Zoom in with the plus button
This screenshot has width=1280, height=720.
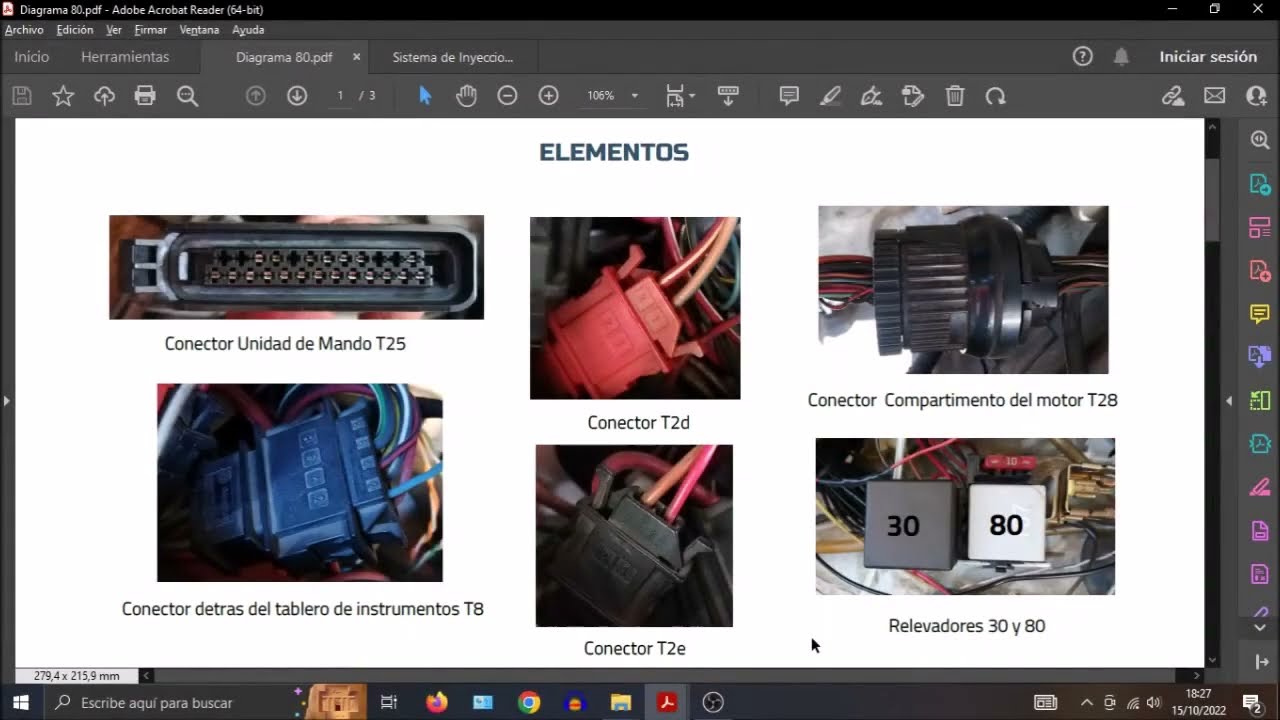click(548, 96)
